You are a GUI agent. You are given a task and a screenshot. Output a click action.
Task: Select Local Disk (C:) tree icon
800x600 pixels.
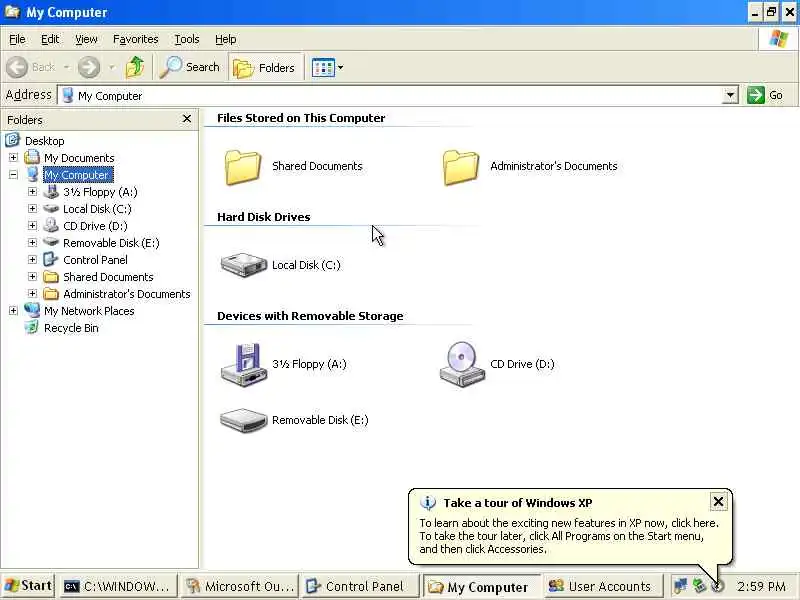pyautogui.click(x=51, y=209)
